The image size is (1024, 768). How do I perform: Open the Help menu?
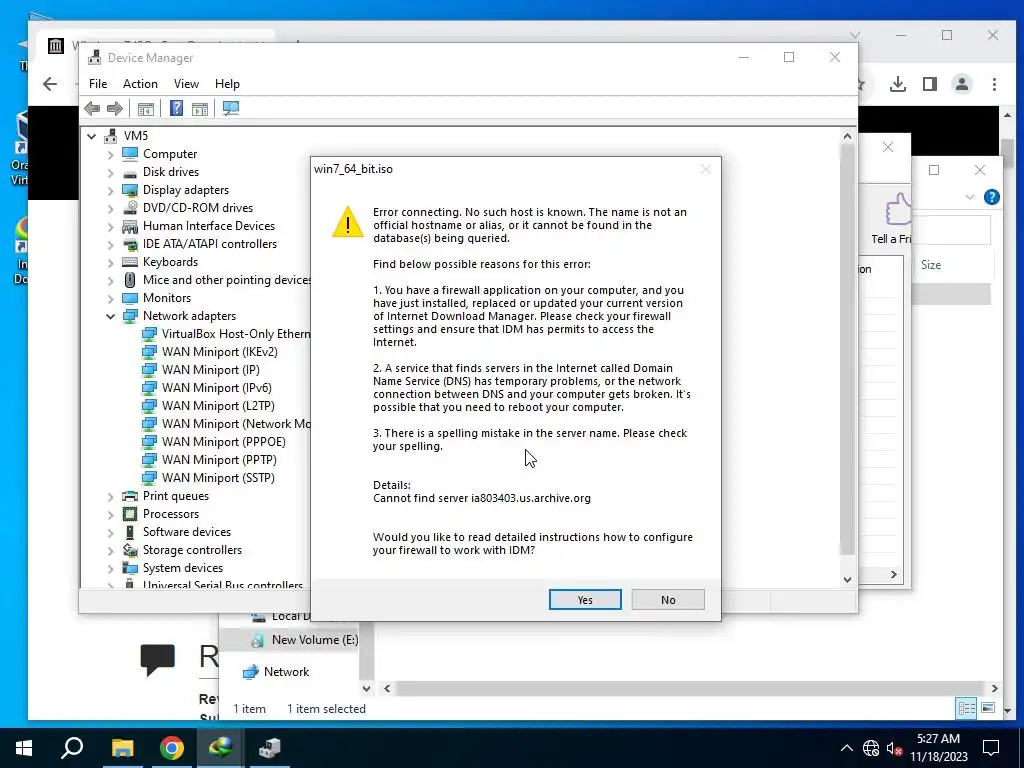point(227,84)
